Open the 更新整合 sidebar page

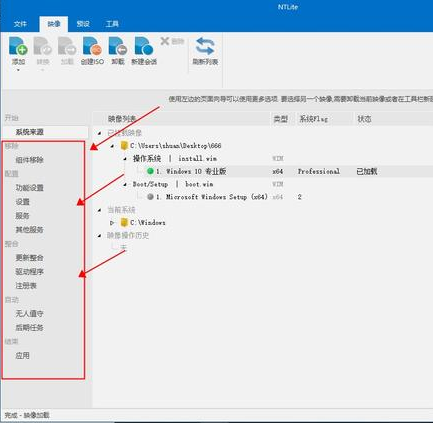30,258
